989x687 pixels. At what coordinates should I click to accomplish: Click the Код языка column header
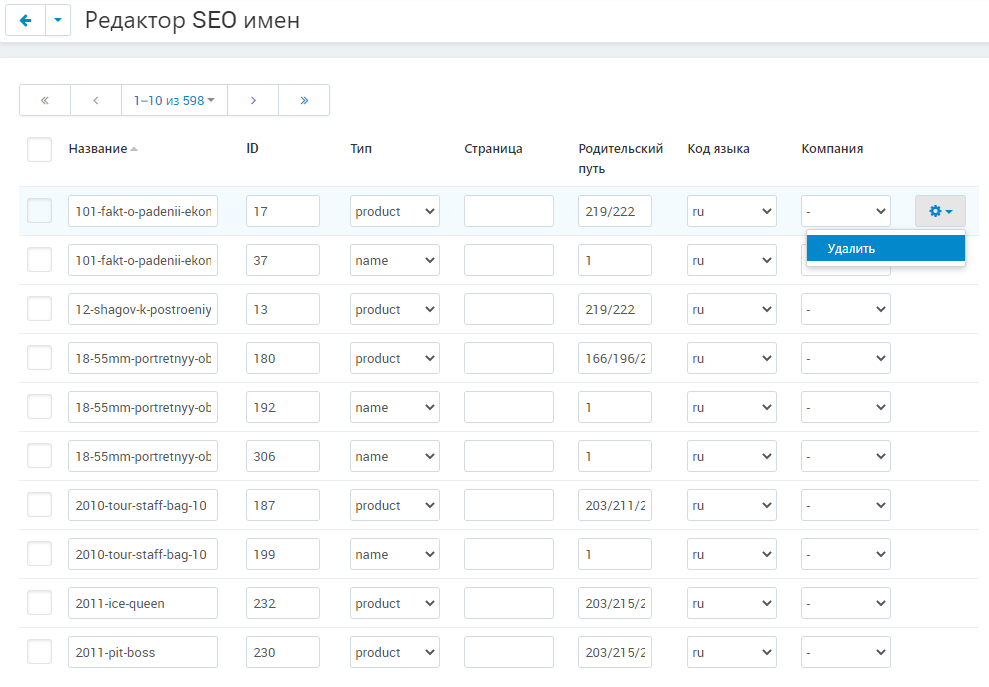(718, 149)
